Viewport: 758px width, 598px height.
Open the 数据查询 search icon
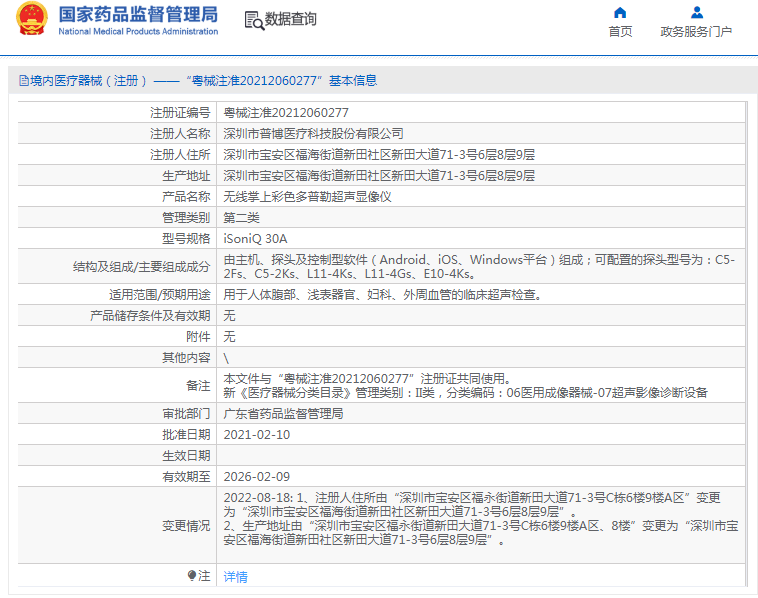click(254, 20)
